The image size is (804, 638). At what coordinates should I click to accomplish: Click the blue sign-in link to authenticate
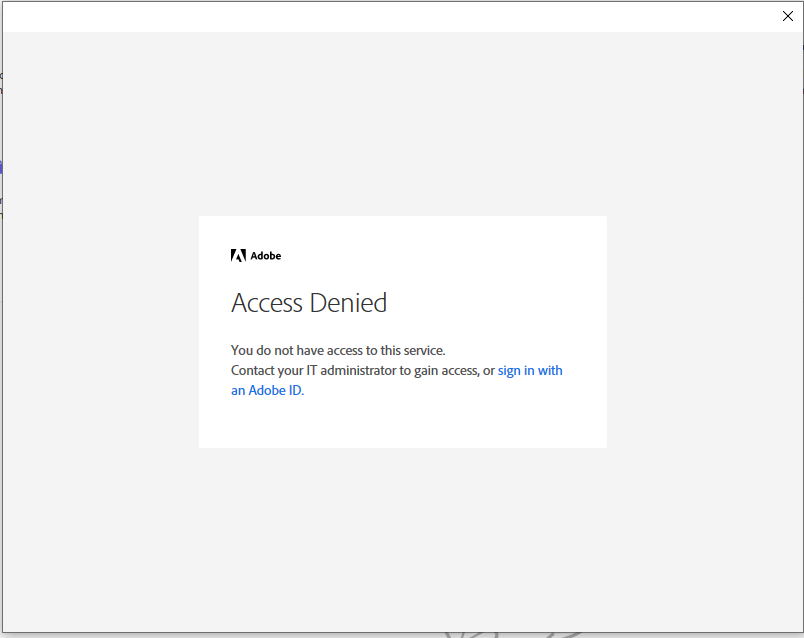coord(530,370)
